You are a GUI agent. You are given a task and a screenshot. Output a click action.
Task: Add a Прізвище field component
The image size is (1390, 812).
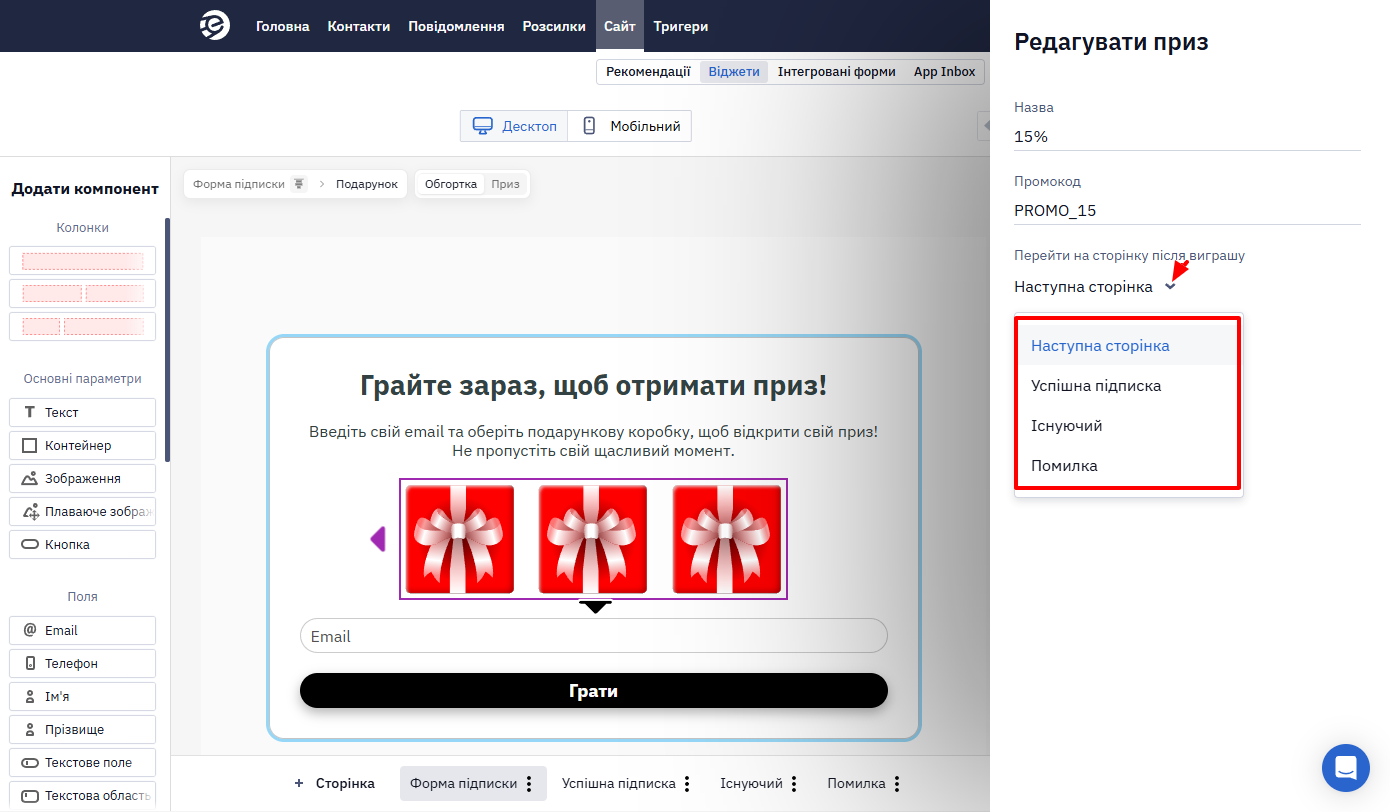(x=83, y=729)
